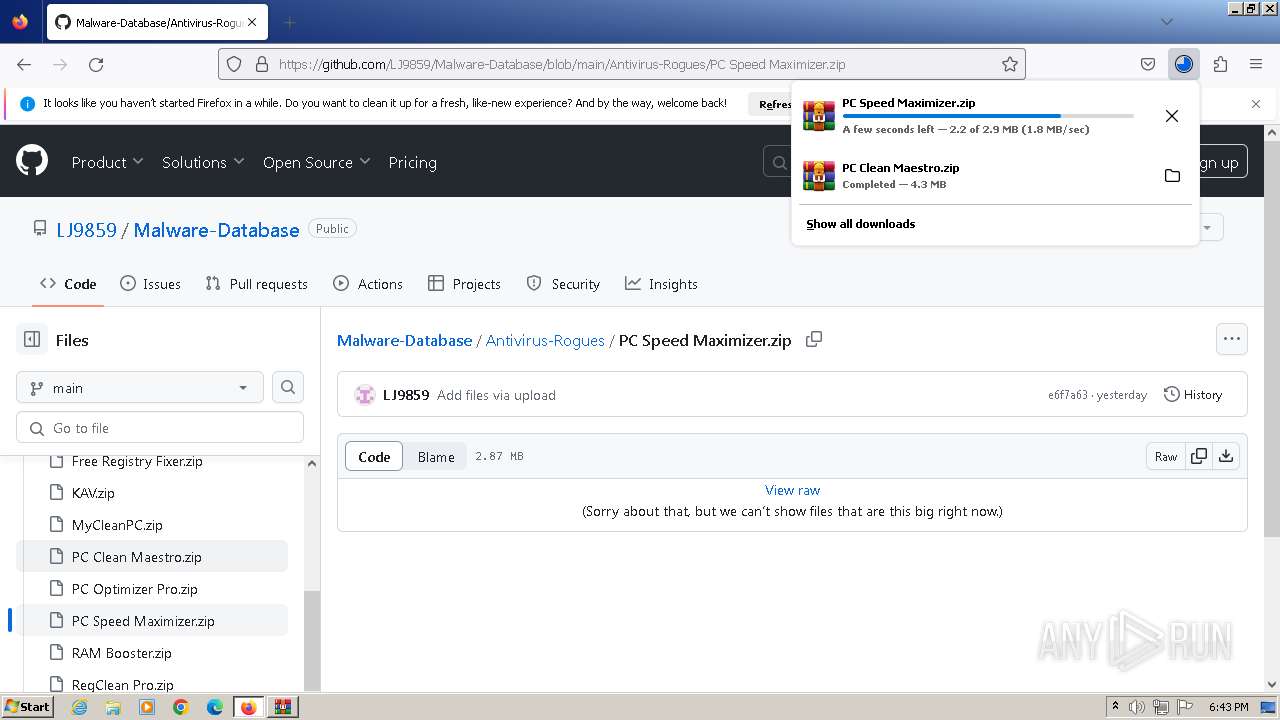This screenshot has width=1280, height=720.
Task: Open the more file actions menu
Action: (1232, 339)
